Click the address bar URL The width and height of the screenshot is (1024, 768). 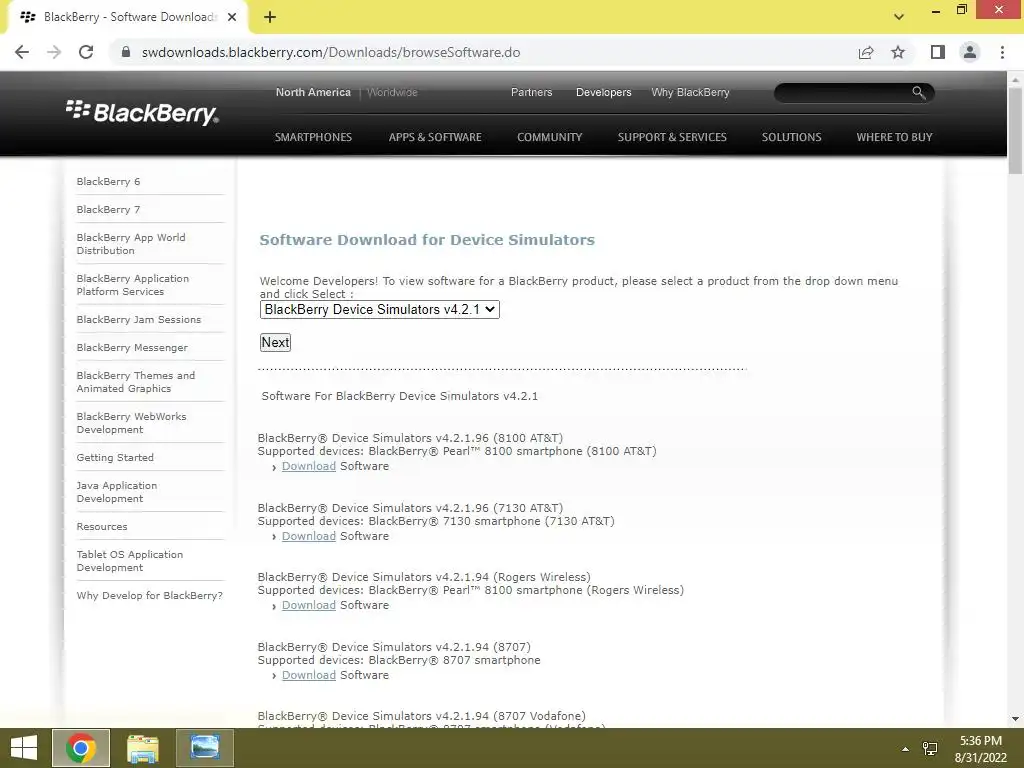331,52
